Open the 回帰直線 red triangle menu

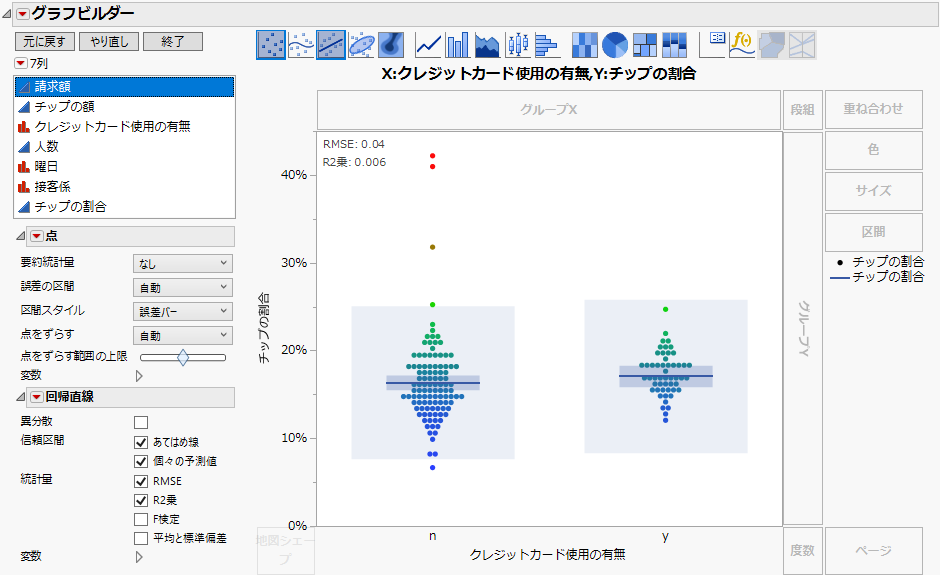[x=37, y=397]
